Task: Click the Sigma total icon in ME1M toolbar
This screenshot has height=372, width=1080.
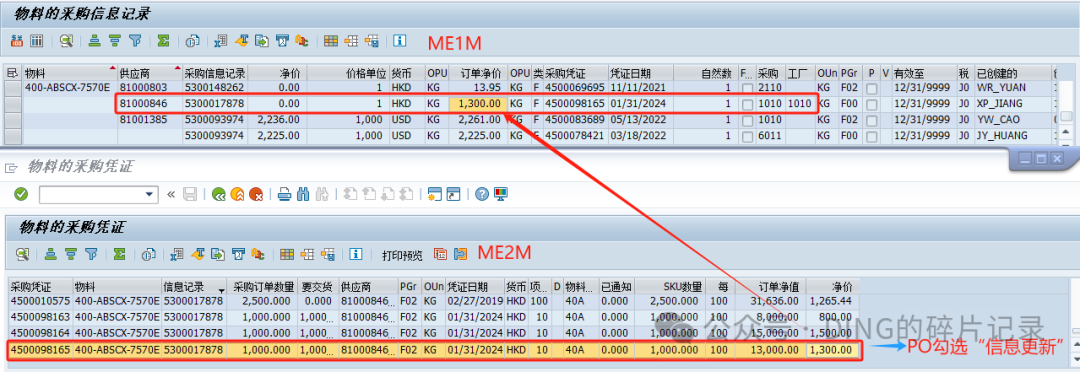Action: coord(163,41)
